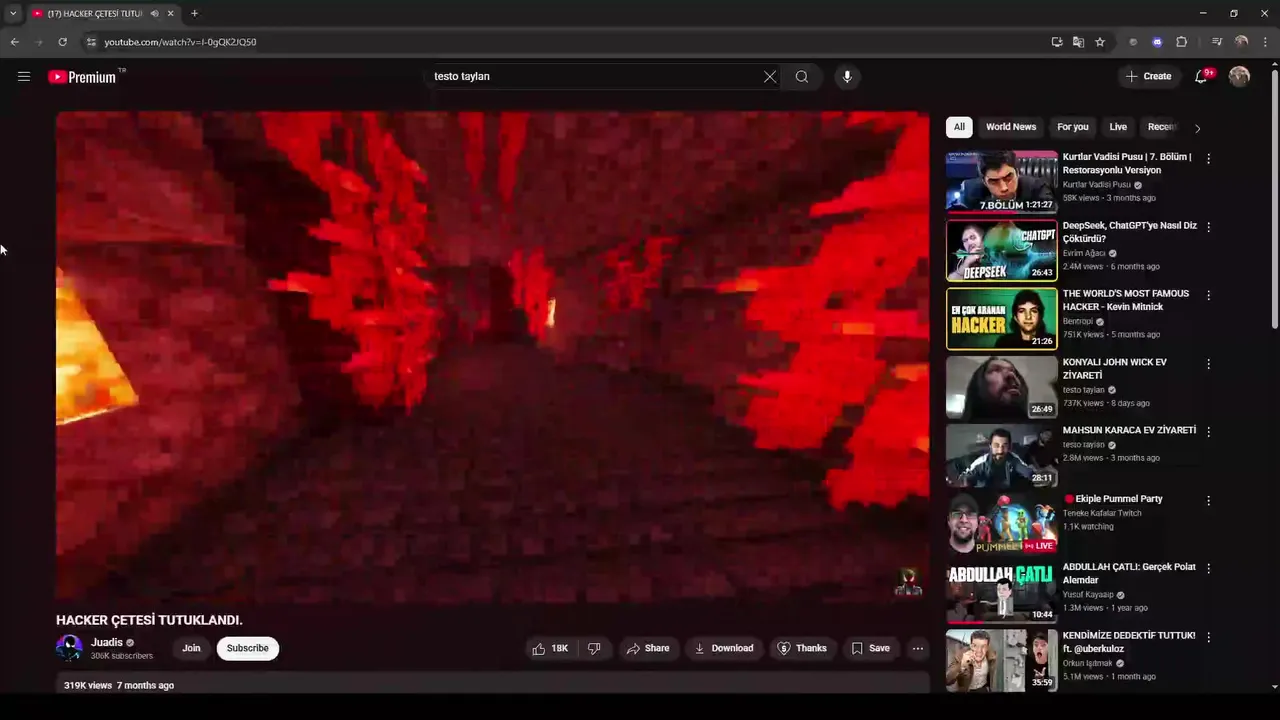Open the Ekiple Pummel Party live thumbnail

point(1001,523)
